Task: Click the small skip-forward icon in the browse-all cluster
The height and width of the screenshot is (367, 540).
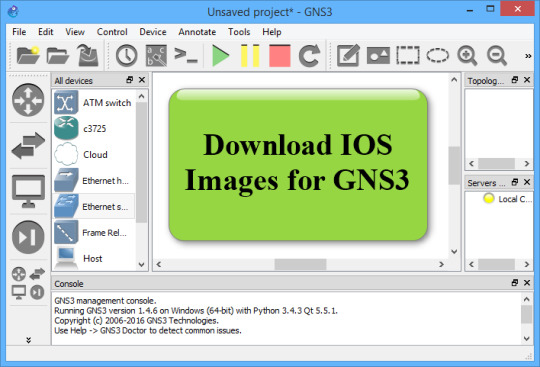Action: click(37, 292)
